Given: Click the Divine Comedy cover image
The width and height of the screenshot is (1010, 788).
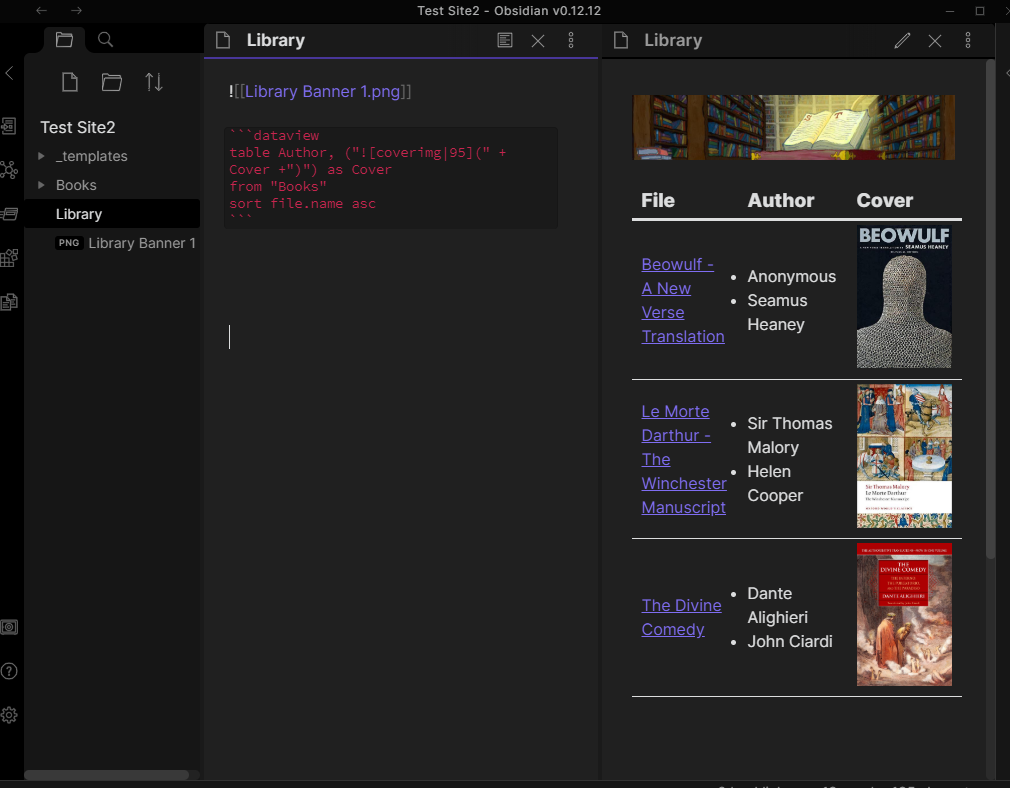Looking at the screenshot, I should (904, 615).
